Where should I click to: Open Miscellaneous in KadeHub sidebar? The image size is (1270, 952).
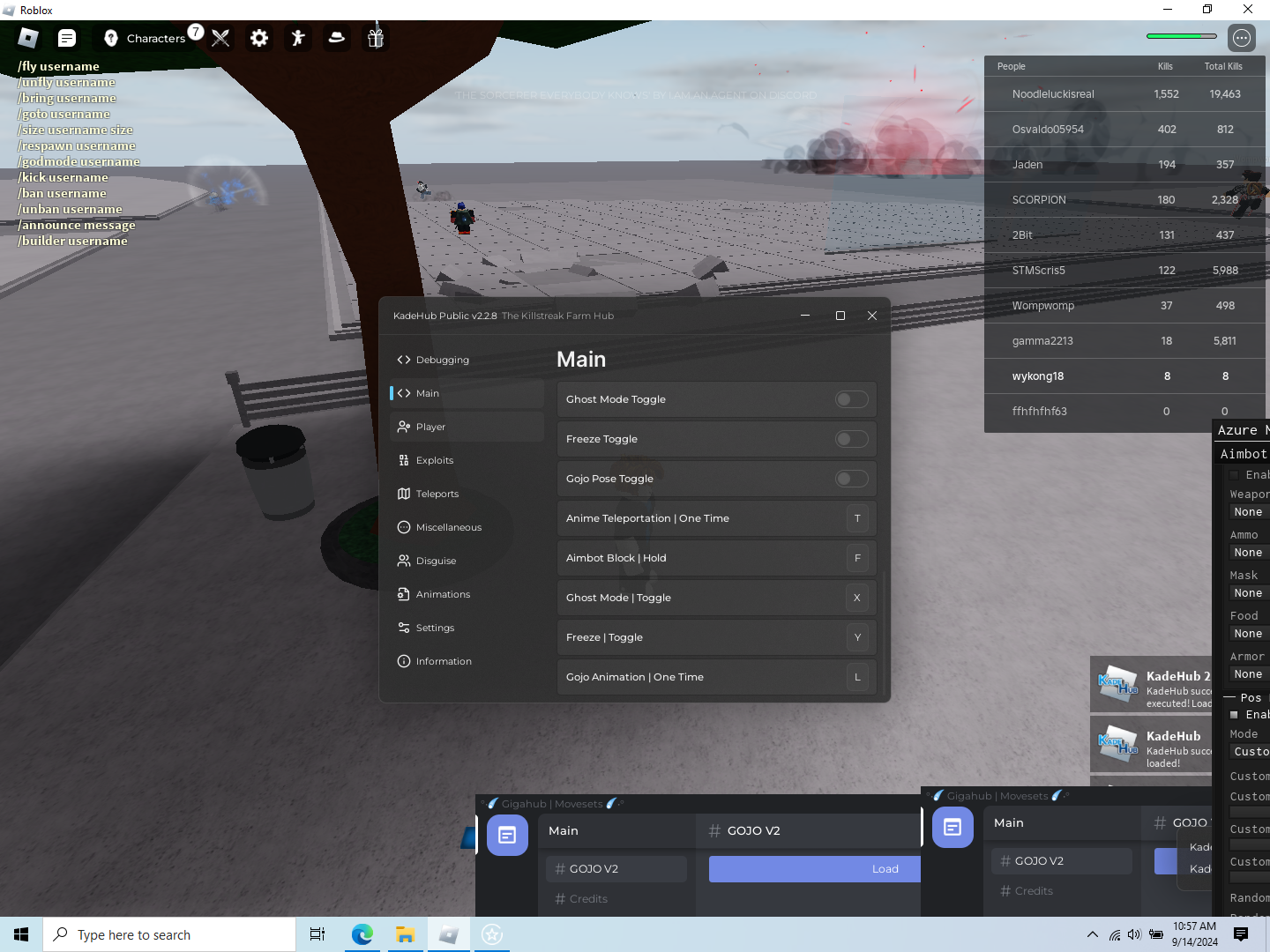(467, 527)
